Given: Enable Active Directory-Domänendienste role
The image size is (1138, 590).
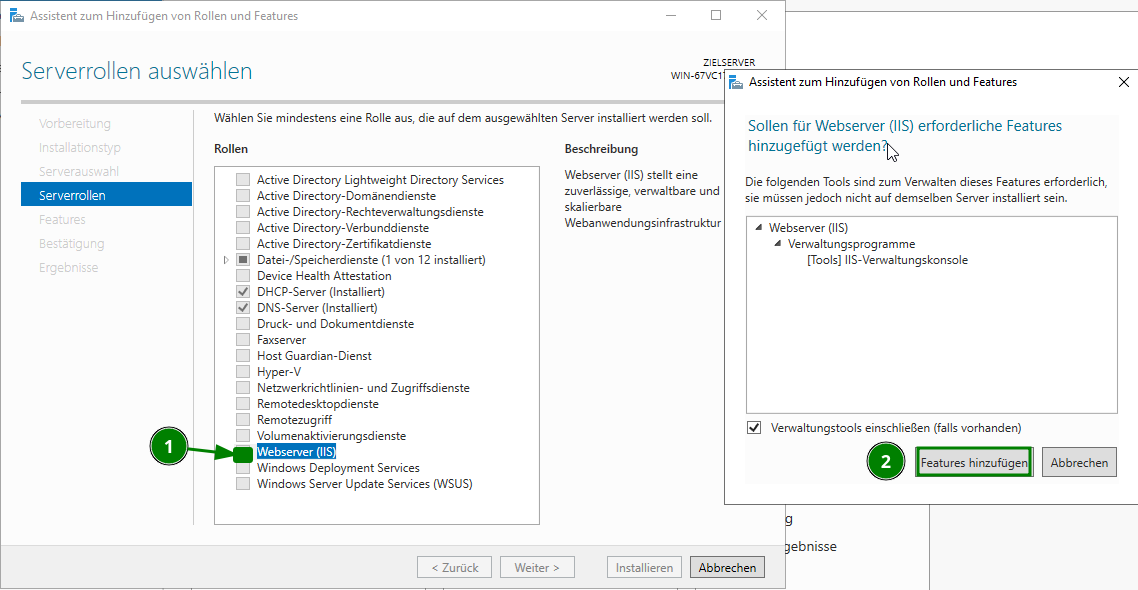Looking at the screenshot, I should pyautogui.click(x=242, y=195).
